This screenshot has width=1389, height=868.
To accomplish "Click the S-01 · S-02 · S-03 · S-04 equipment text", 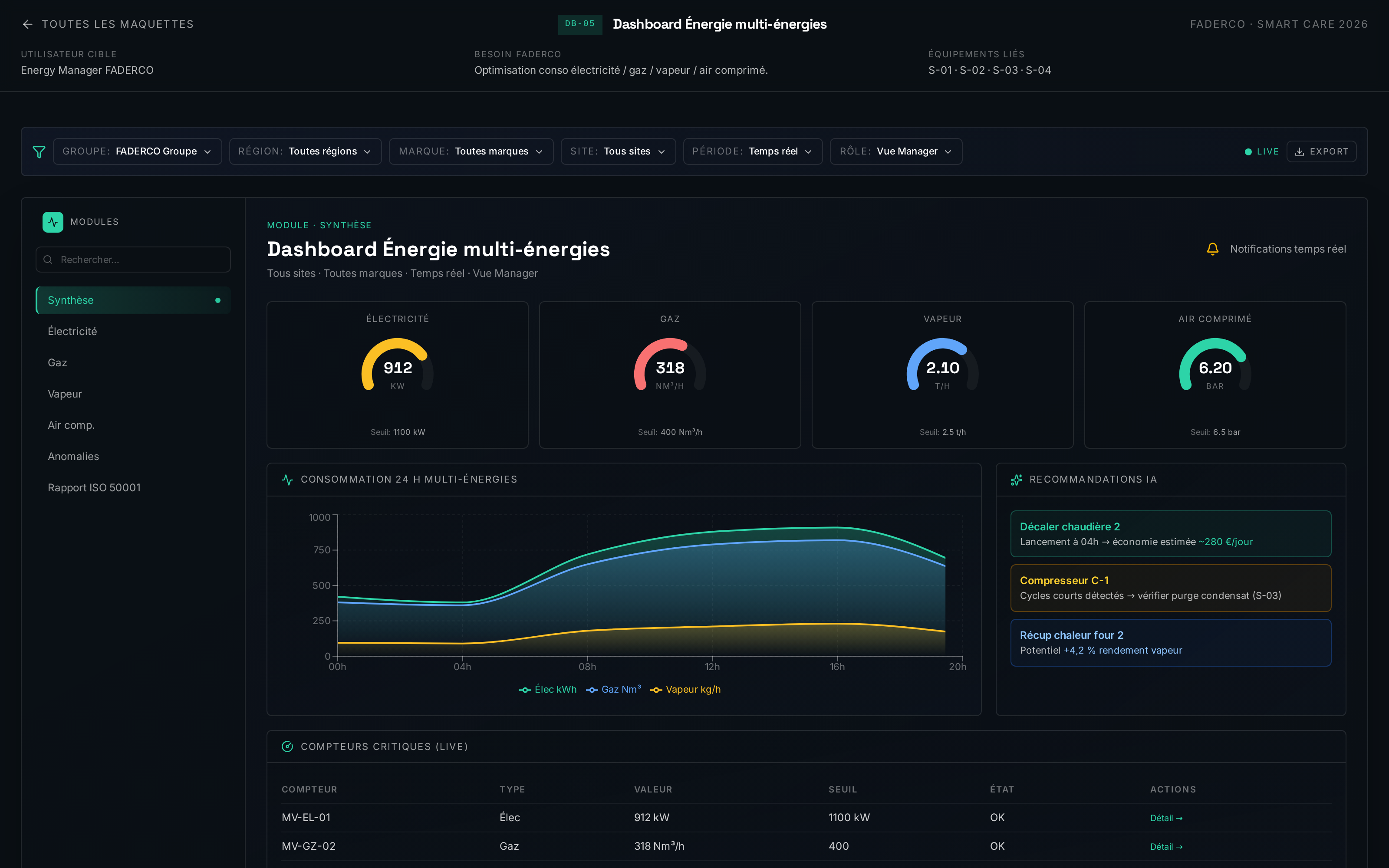I will point(990,70).
